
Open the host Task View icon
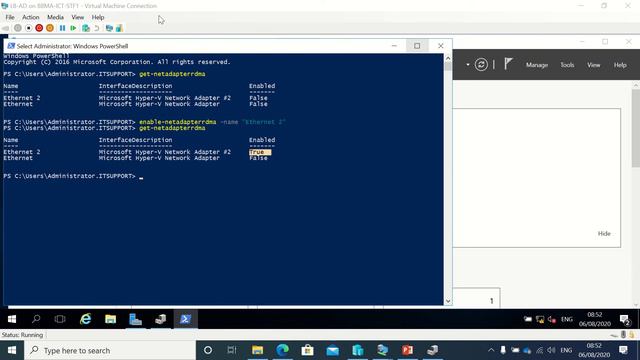pyautogui.click(x=232, y=350)
